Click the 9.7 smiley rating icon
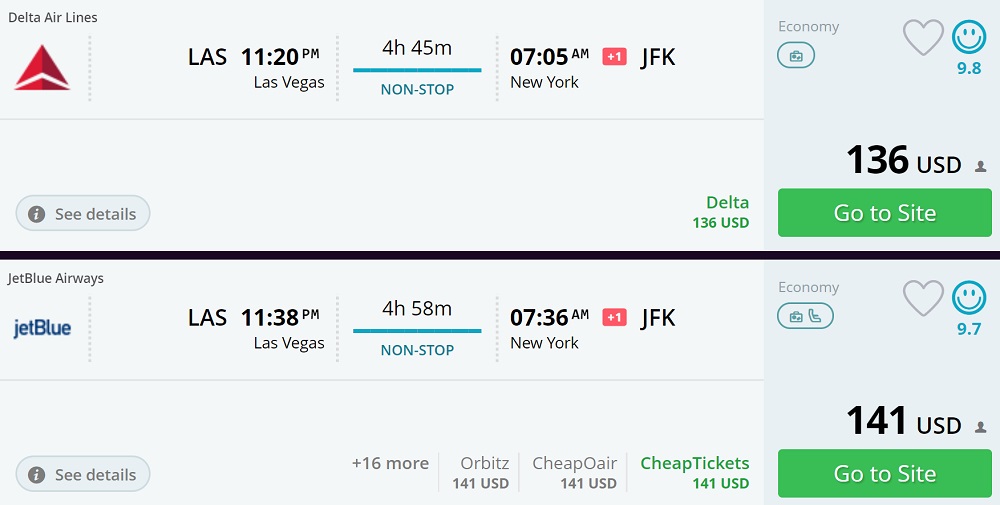The width and height of the screenshot is (1000, 505). point(968,298)
